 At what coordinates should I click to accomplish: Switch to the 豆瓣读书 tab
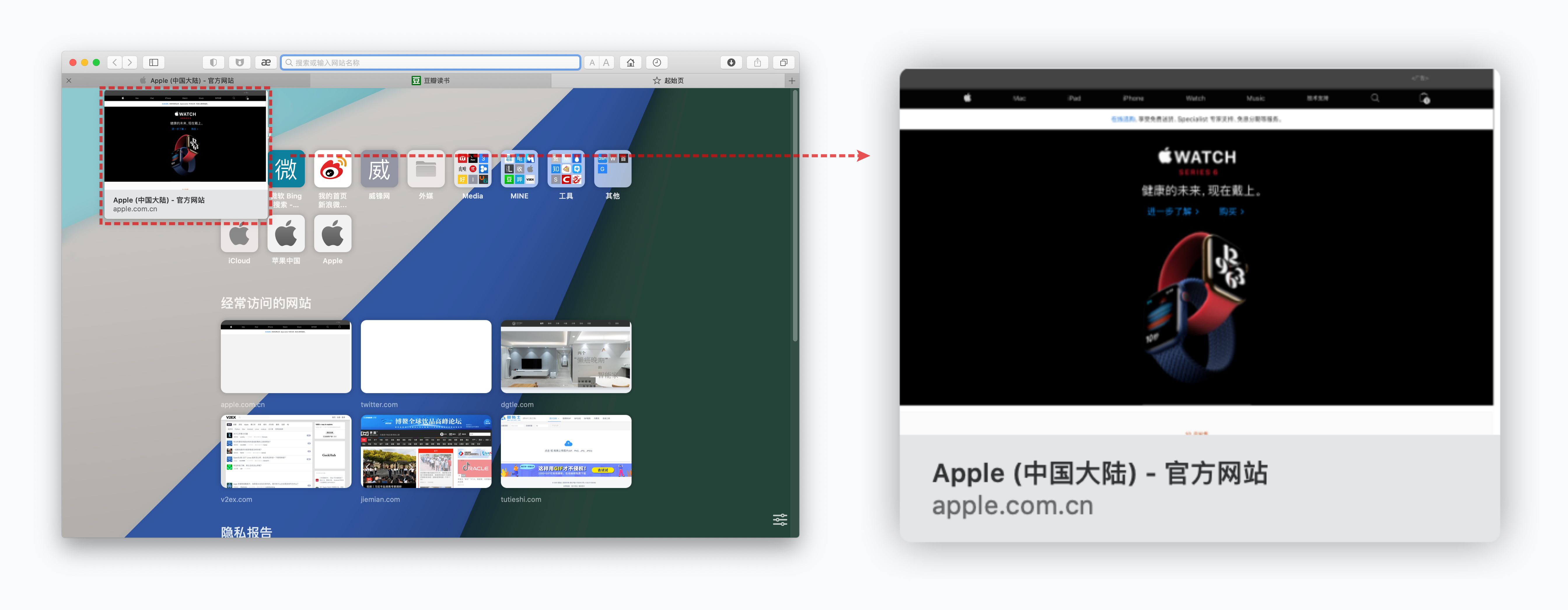click(x=431, y=80)
